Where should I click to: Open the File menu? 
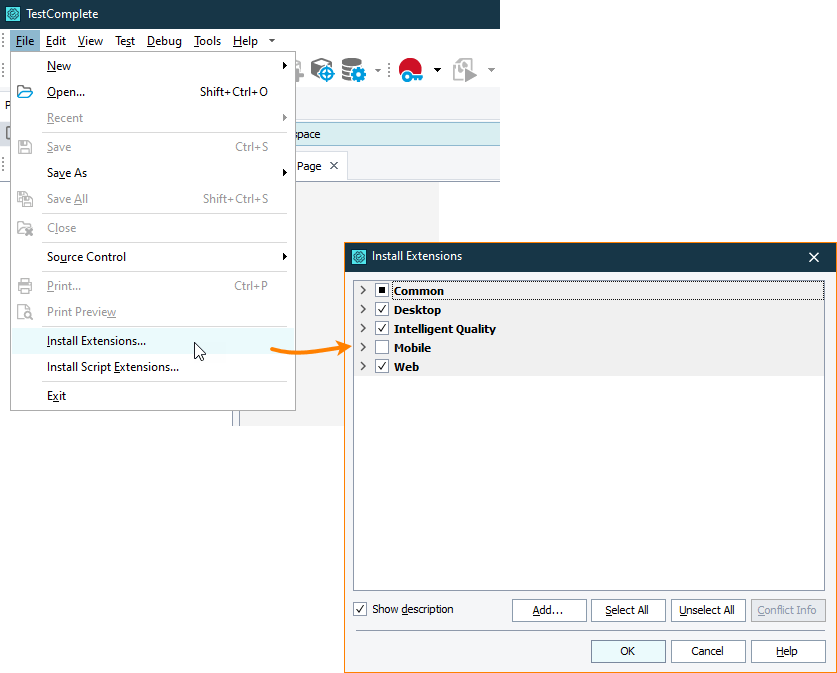click(25, 41)
